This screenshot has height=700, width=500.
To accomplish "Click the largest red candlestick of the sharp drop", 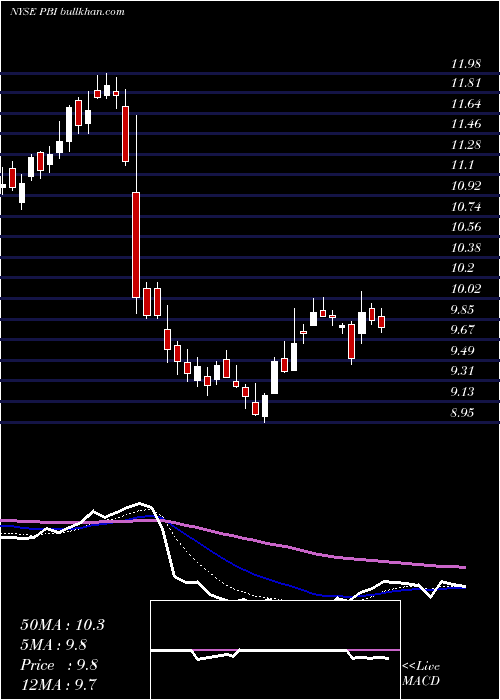I will pos(136,245).
